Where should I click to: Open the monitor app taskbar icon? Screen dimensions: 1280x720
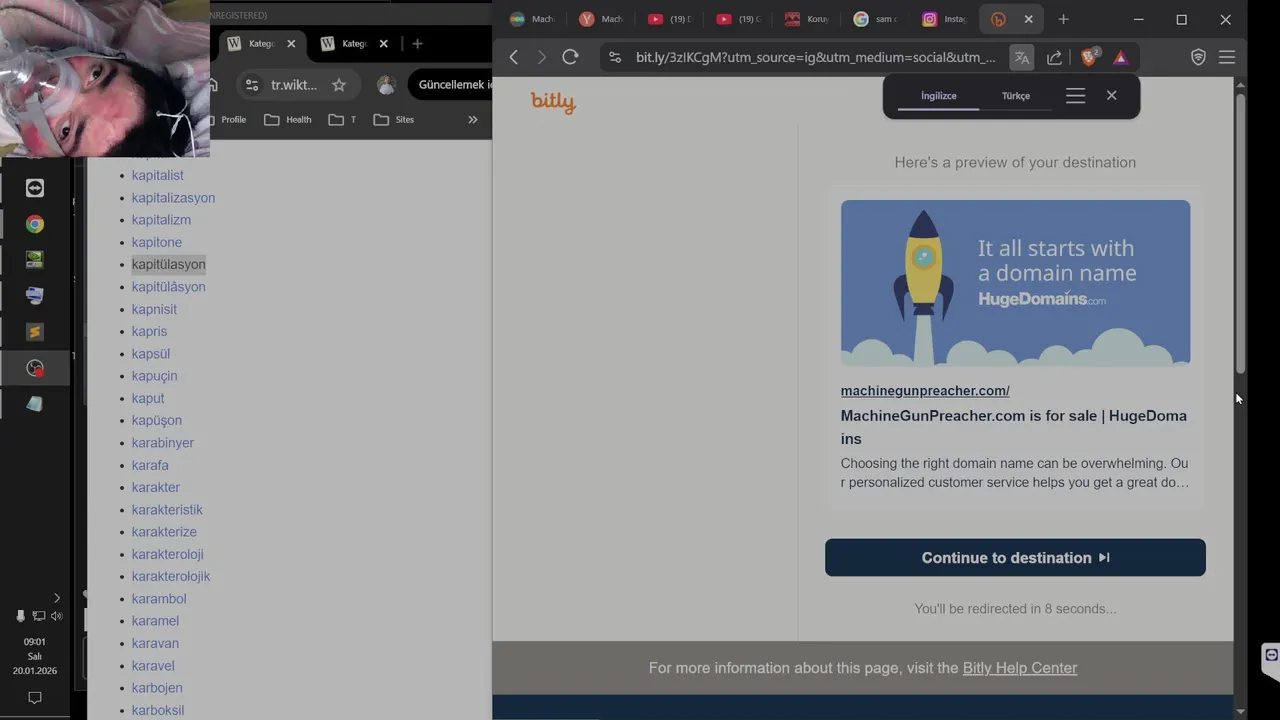[x=35, y=296]
